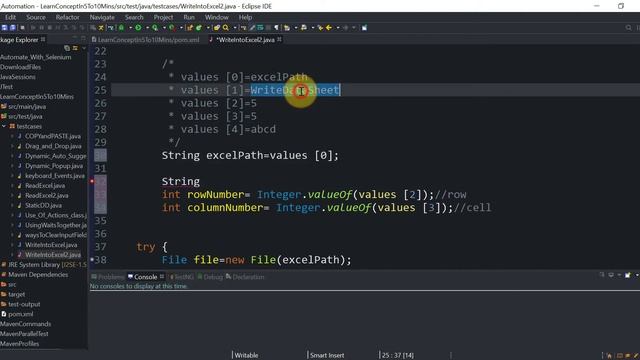Click the Pin Editor icon in toolbar

click(364, 28)
